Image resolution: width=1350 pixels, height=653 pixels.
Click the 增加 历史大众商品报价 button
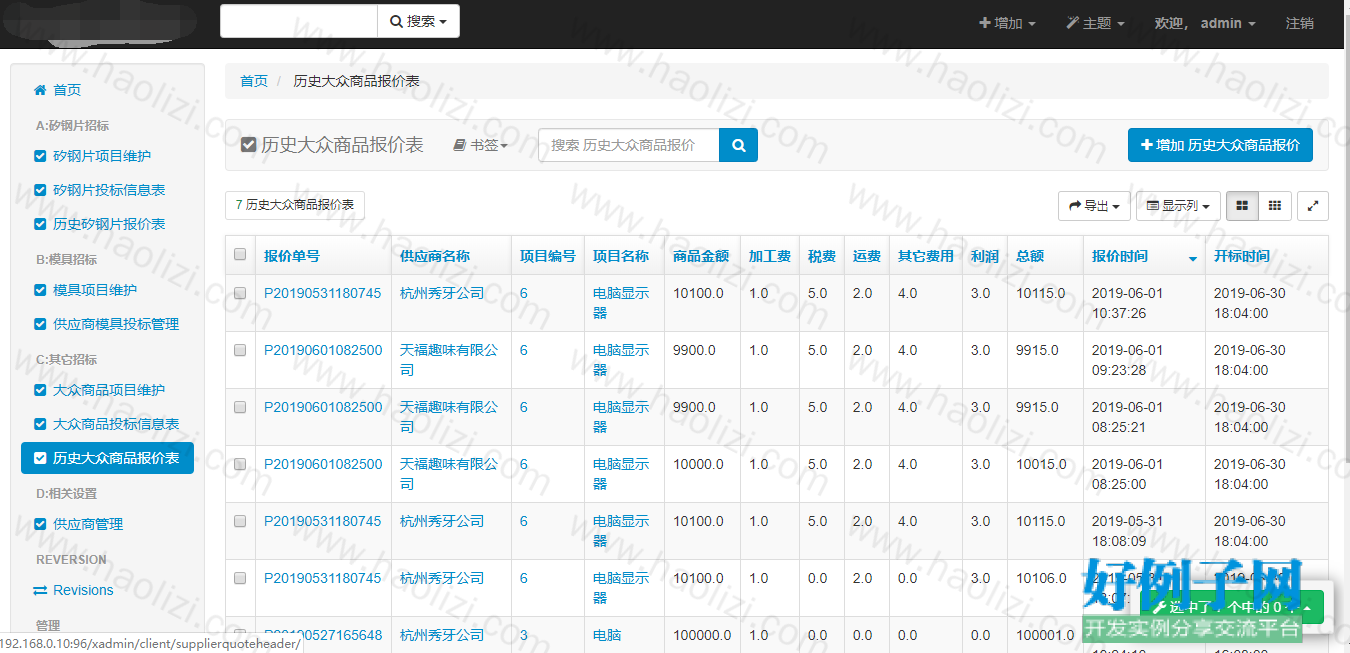[1220, 145]
